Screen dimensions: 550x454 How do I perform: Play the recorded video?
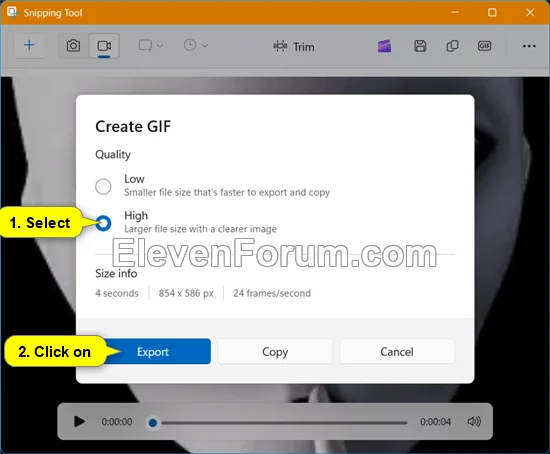click(x=79, y=421)
